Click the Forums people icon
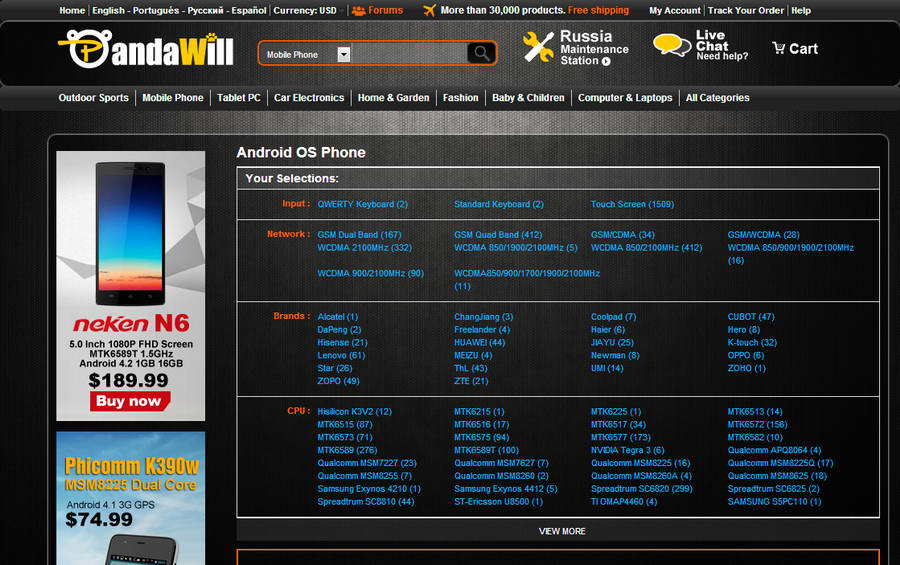The image size is (900, 565). (x=358, y=10)
